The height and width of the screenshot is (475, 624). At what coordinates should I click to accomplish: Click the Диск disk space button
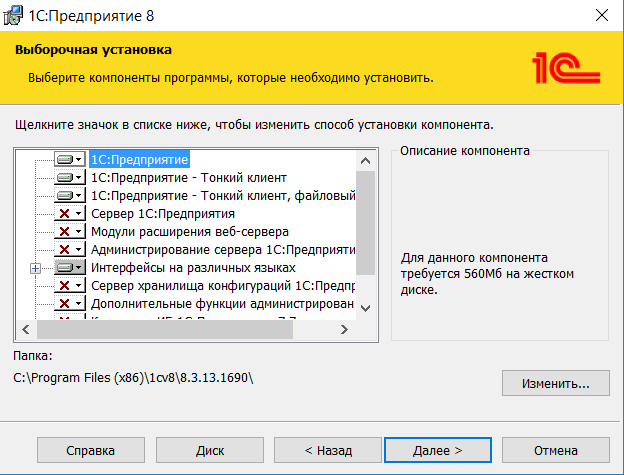[x=209, y=451]
